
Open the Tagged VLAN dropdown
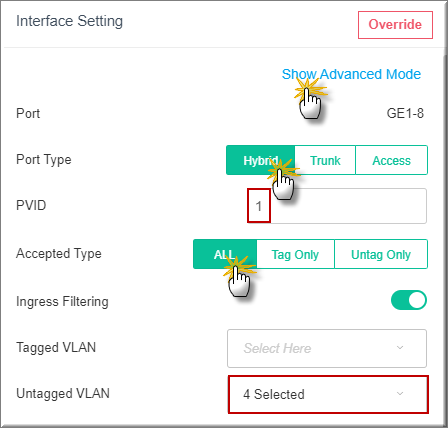327,348
